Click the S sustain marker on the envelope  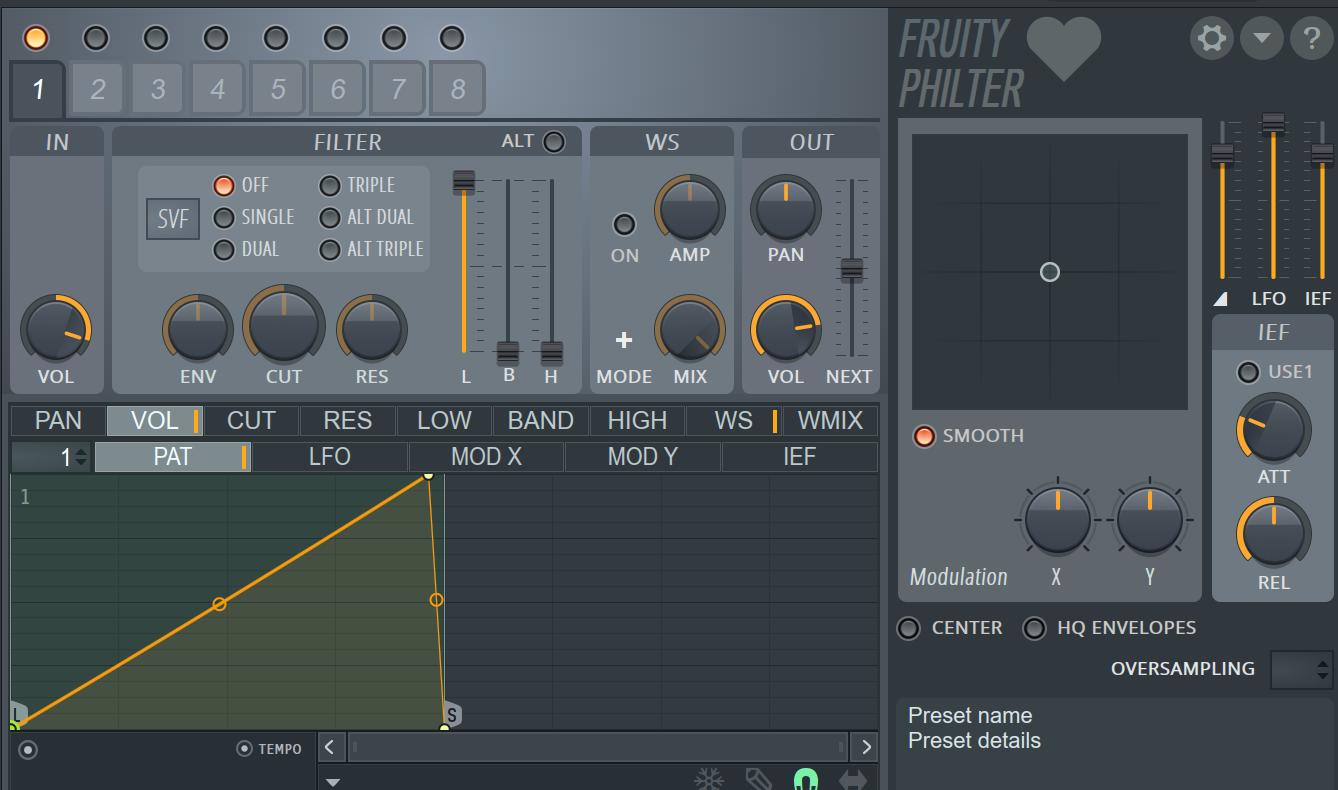(x=452, y=714)
